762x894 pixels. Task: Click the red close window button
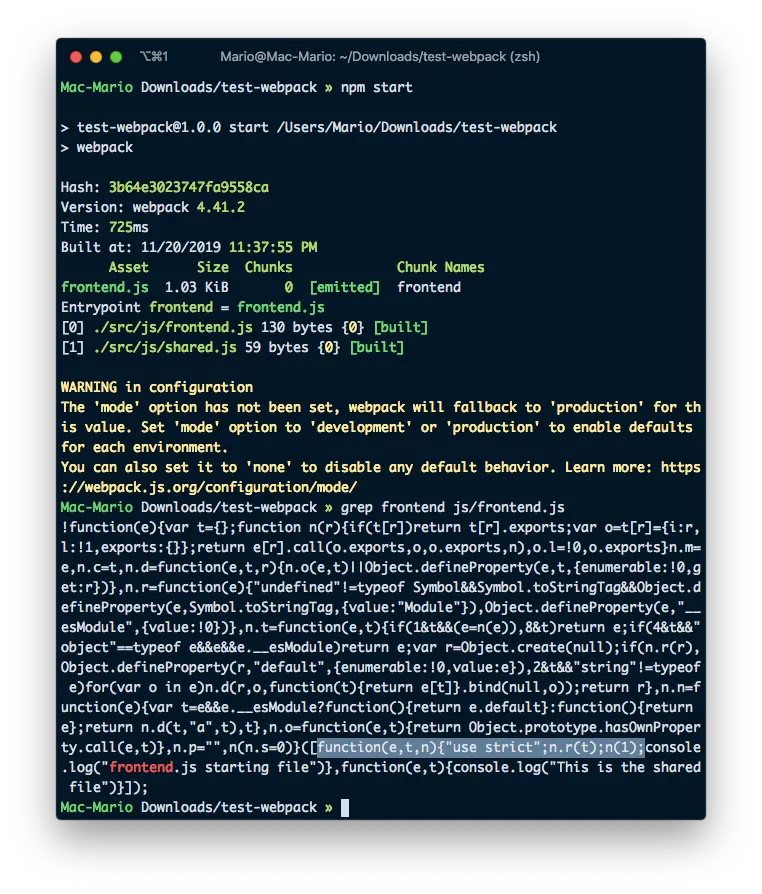click(x=76, y=57)
